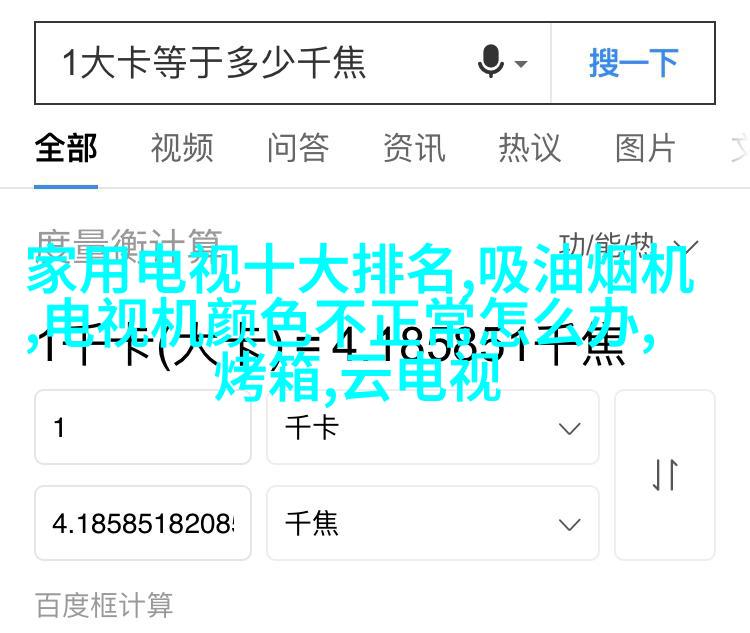
Task: Open the 热议 tab
Action: pos(530,148)
